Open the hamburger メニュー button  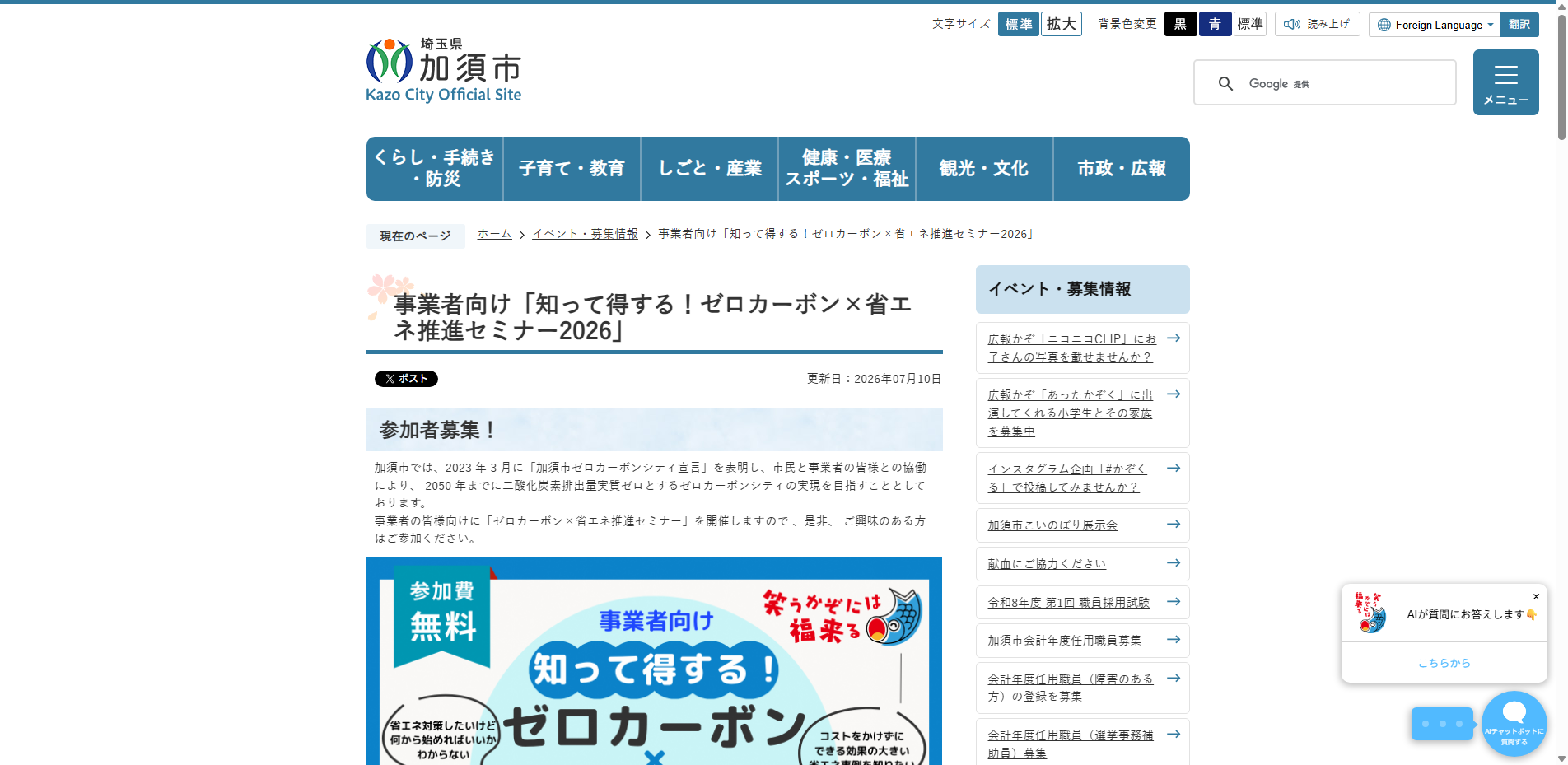pos(1505,82)
